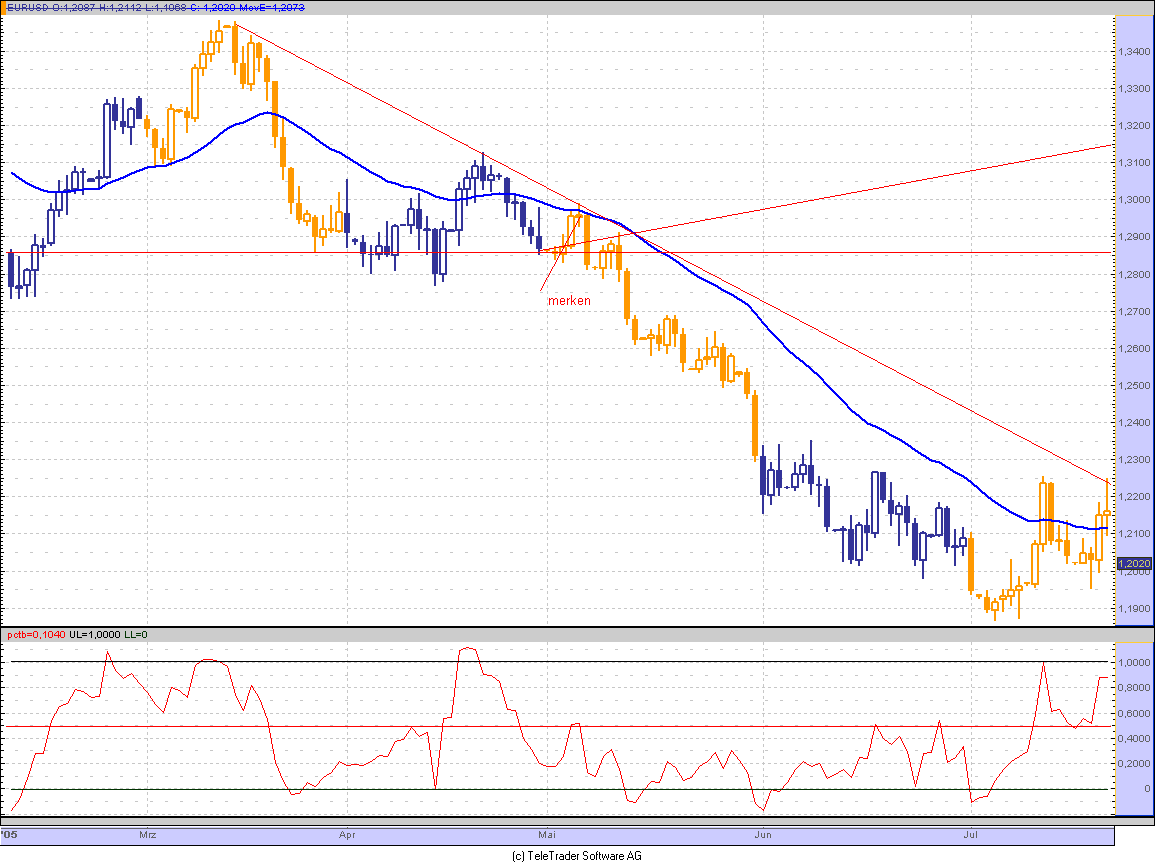The image size is (1155, 862).
Task: Select the EURUSD symbol label in header
Action: [x=29, y=7]
